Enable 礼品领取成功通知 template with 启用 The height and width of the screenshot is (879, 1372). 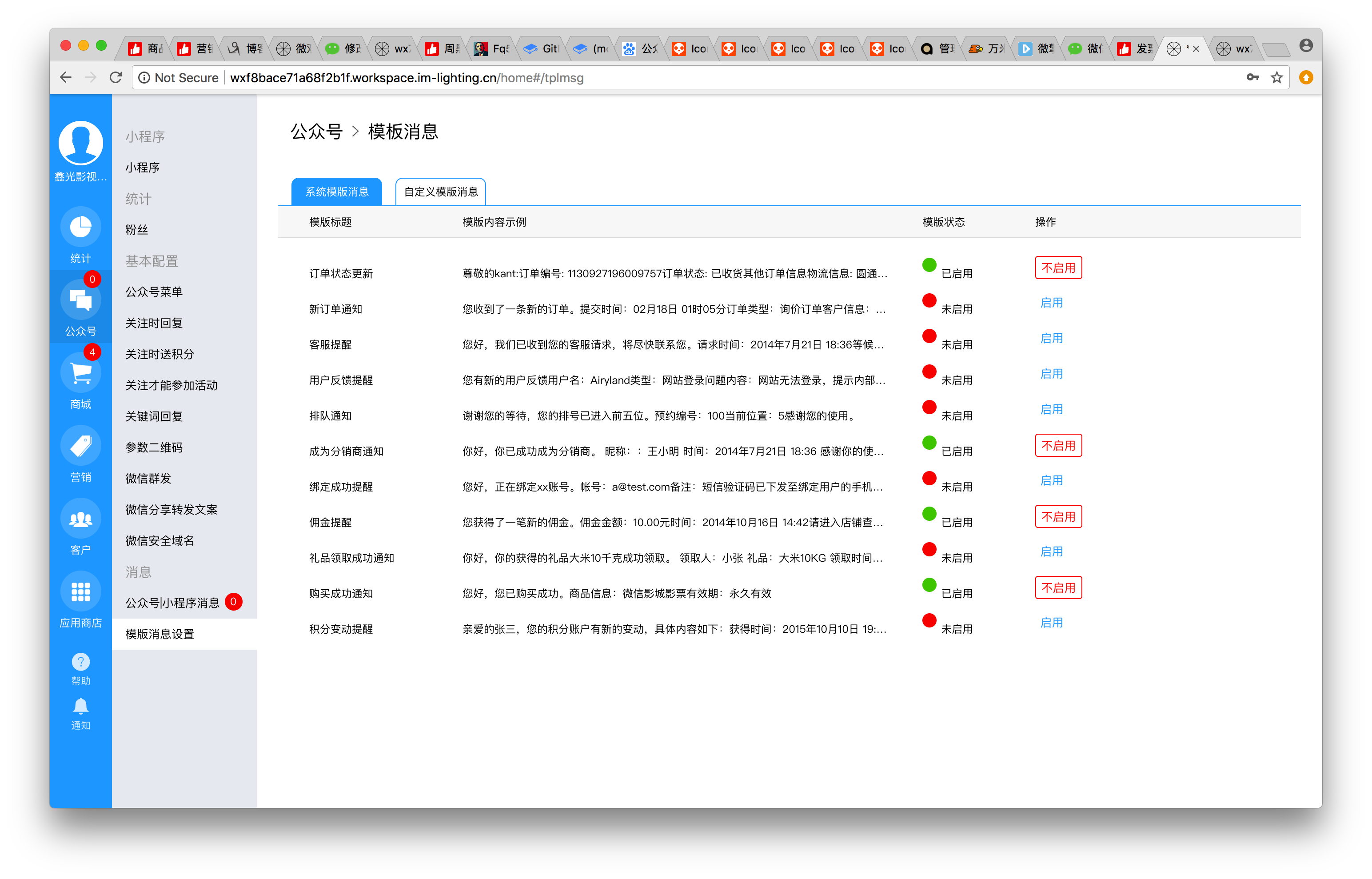[1051, 552]
